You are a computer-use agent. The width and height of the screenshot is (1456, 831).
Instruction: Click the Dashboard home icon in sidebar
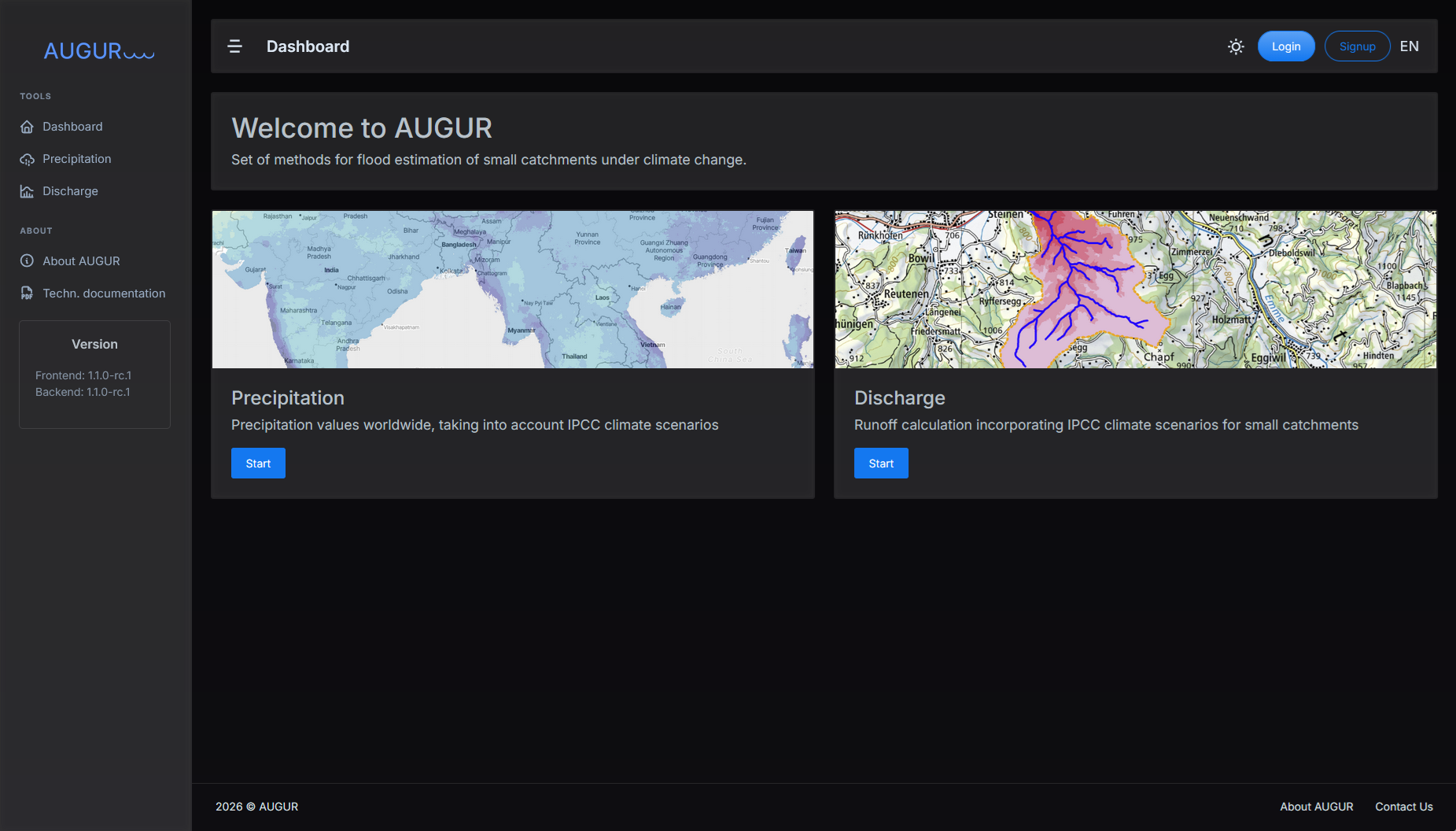pos(28,127)
